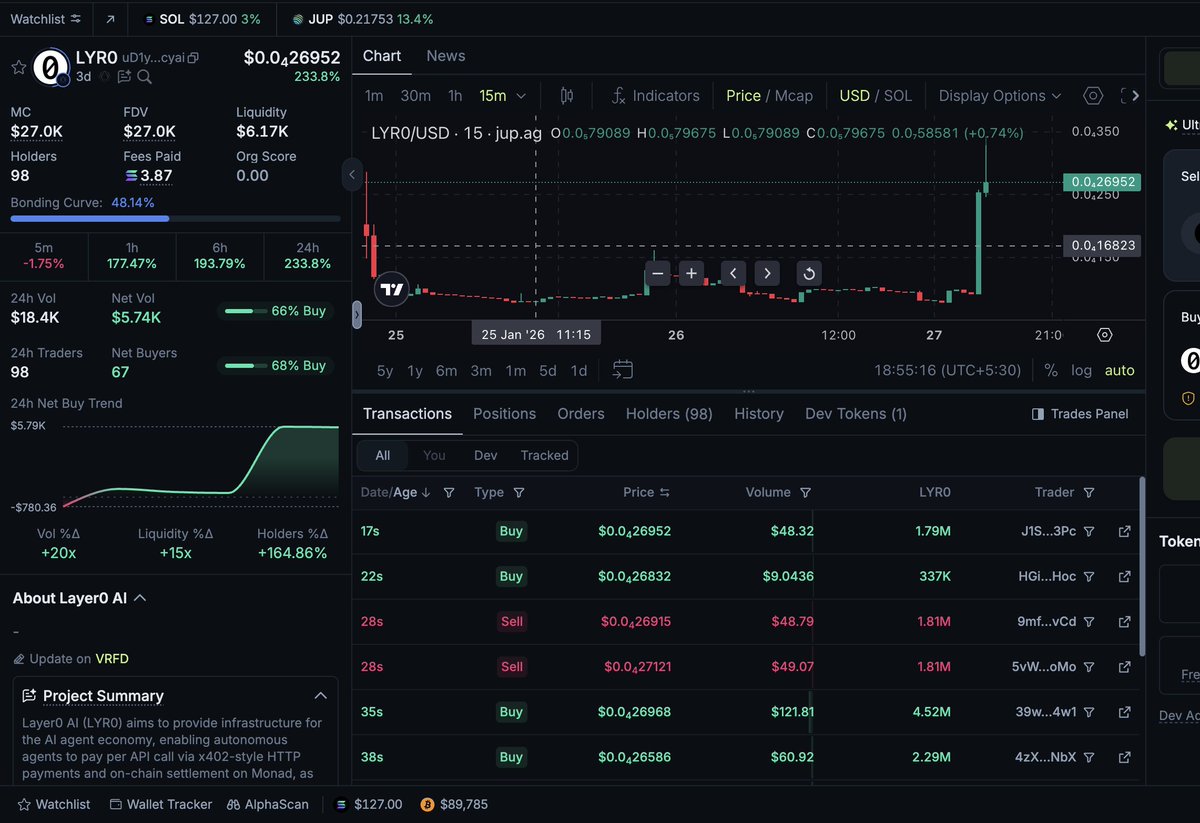The height and width of the screenshot is (823, 1200).
Task: Click the Bonding Curve progress bar
Action: [175, 218]
